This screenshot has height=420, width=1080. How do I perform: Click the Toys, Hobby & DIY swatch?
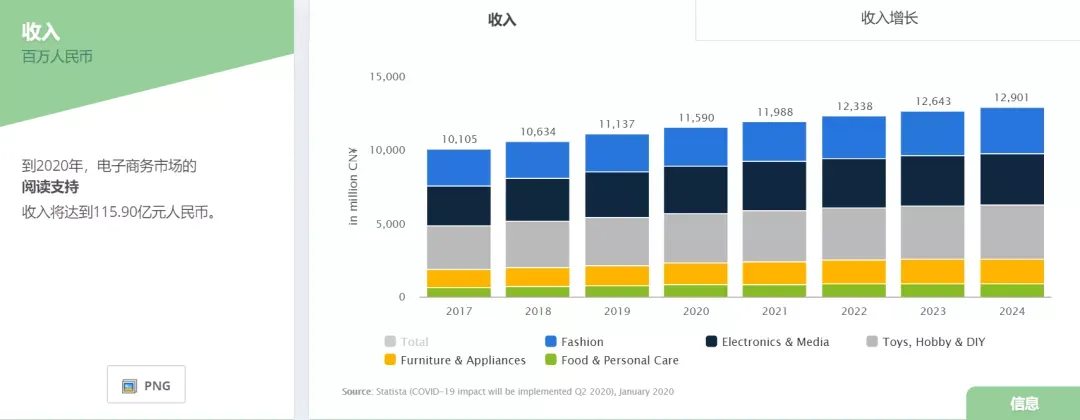[x=871, y=342]
